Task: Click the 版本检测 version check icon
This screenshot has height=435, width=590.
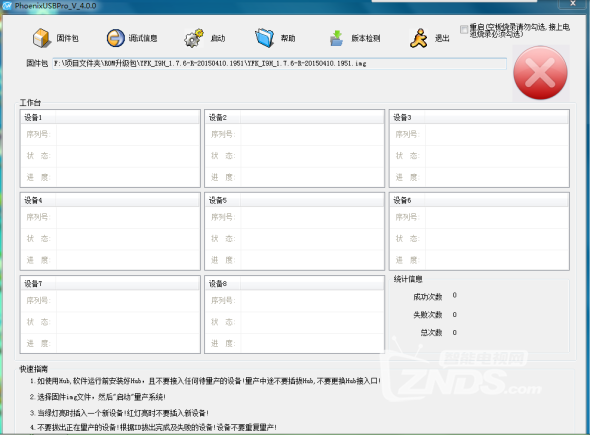Action: click(336, 38)
